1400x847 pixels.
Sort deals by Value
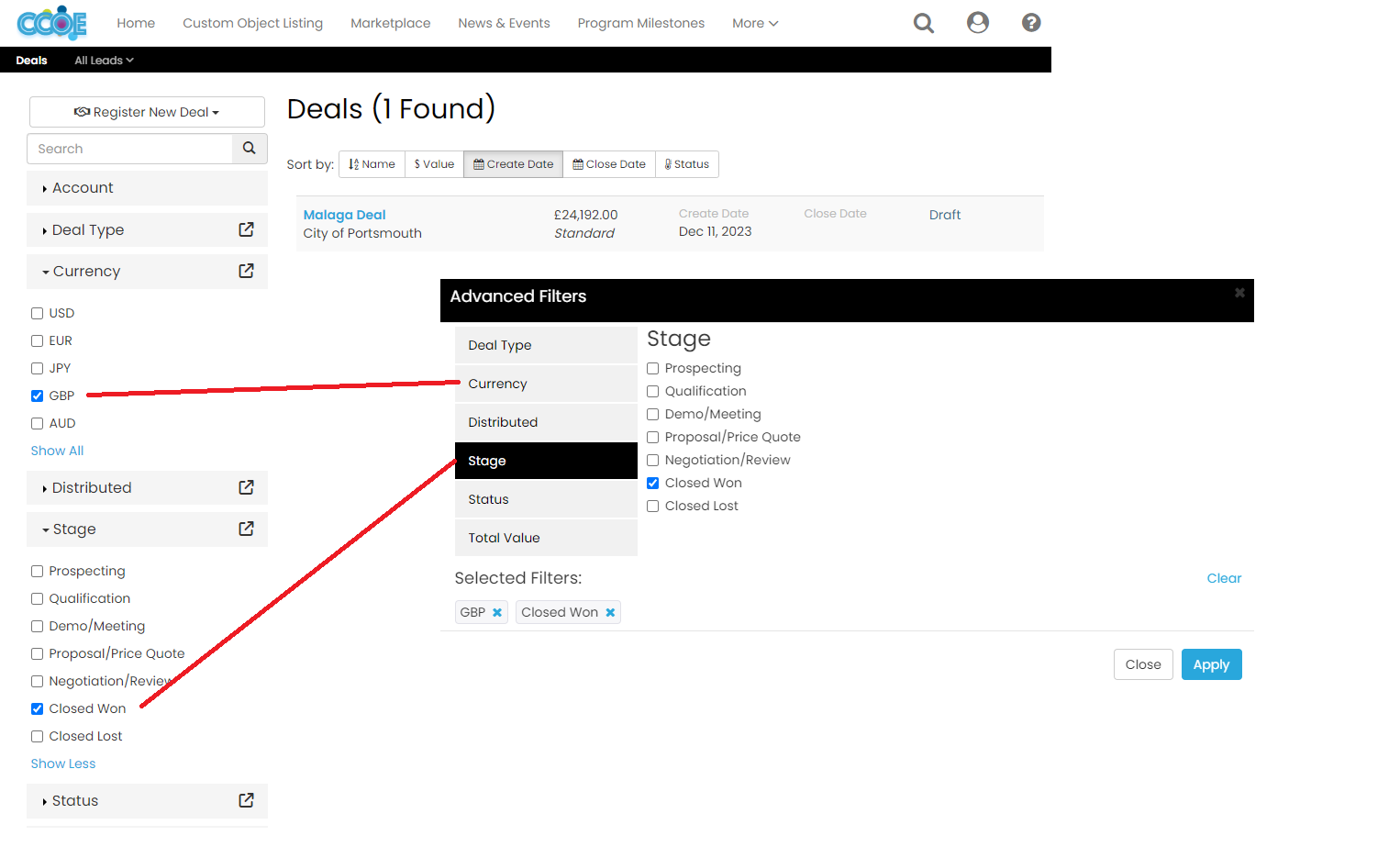coord(434,164)
